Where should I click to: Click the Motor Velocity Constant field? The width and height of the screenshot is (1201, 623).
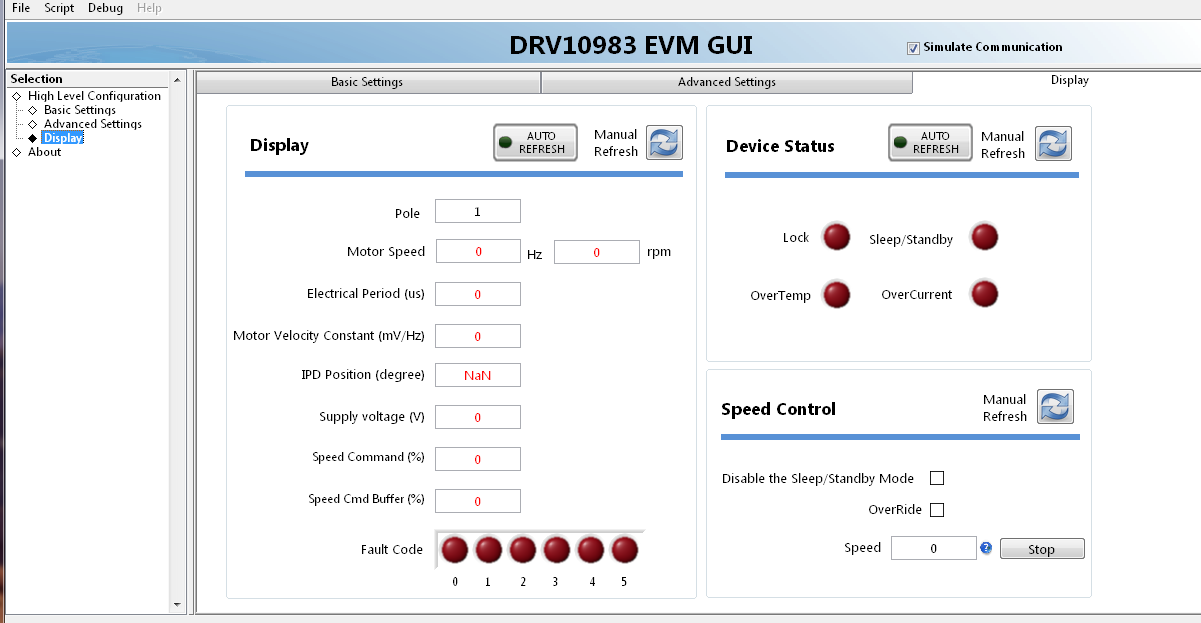pos(478,336)
